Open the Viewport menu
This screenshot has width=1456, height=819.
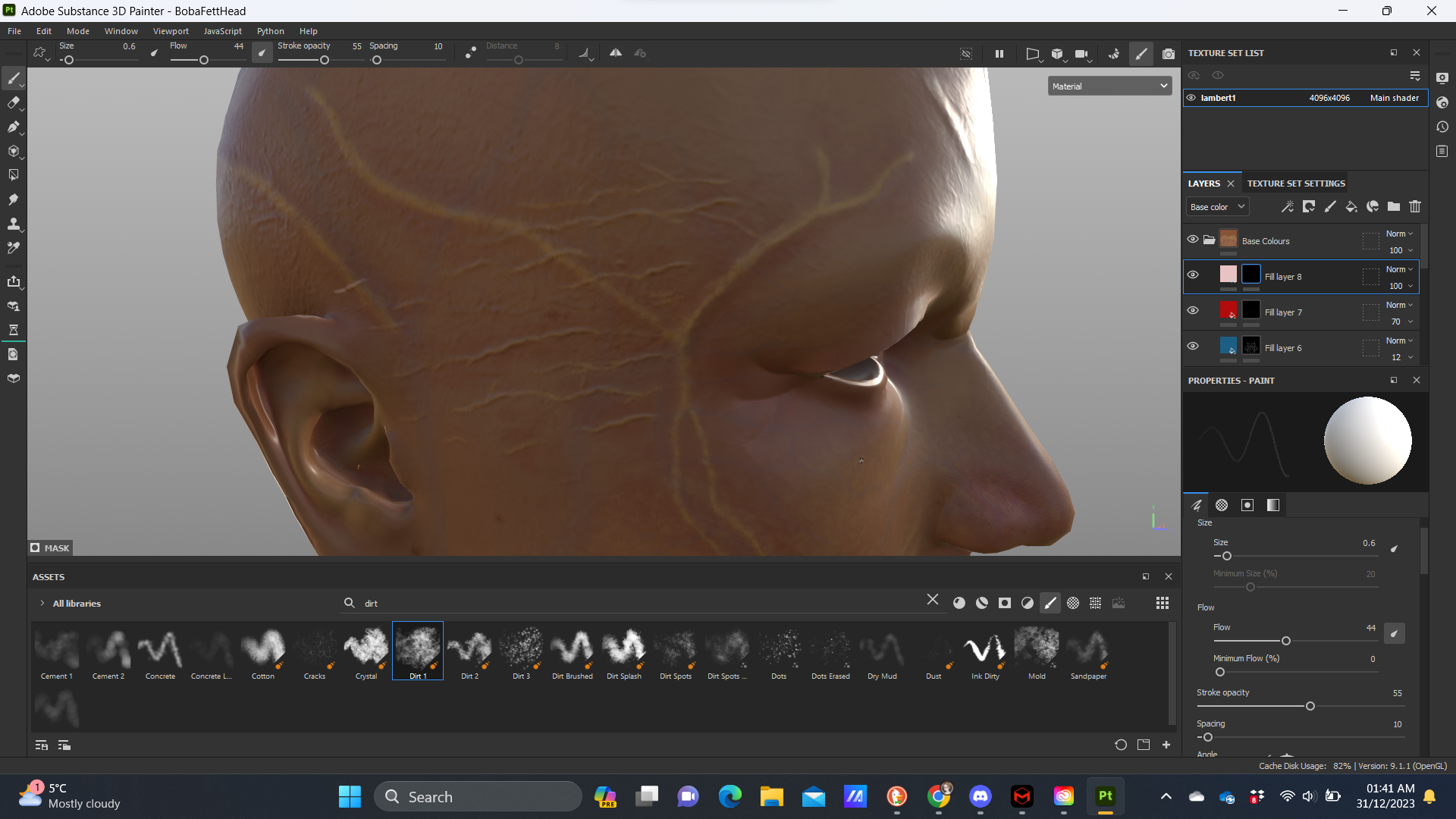point(171,31)
